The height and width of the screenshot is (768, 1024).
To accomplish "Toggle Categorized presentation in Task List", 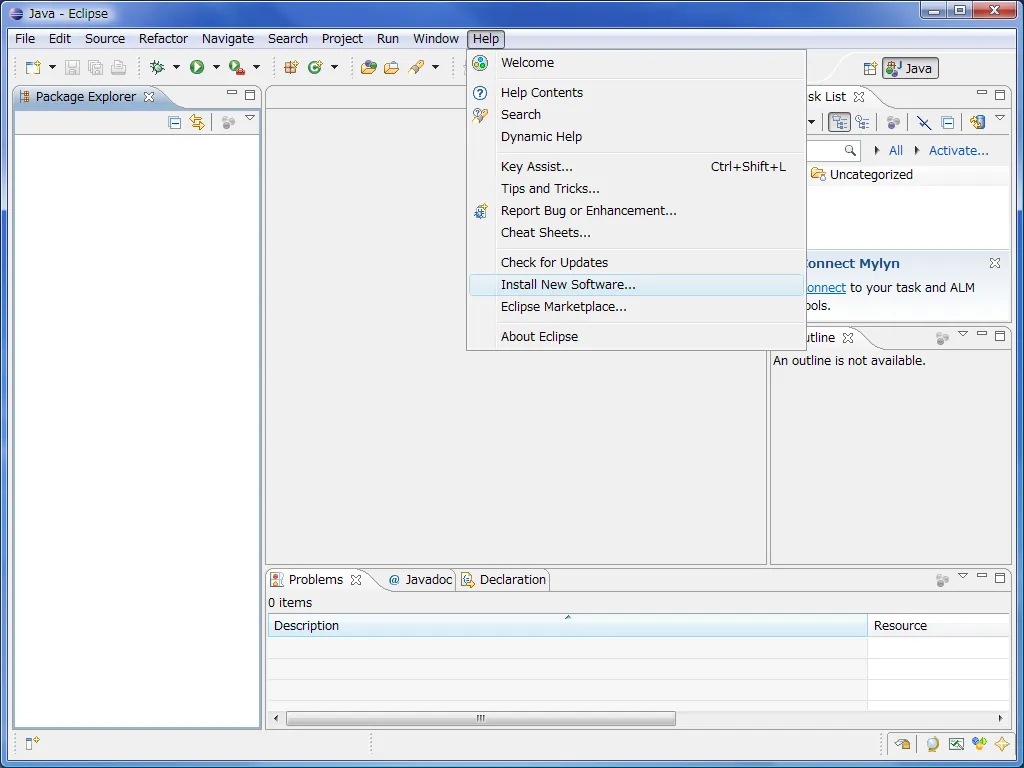I will point(839,122).
